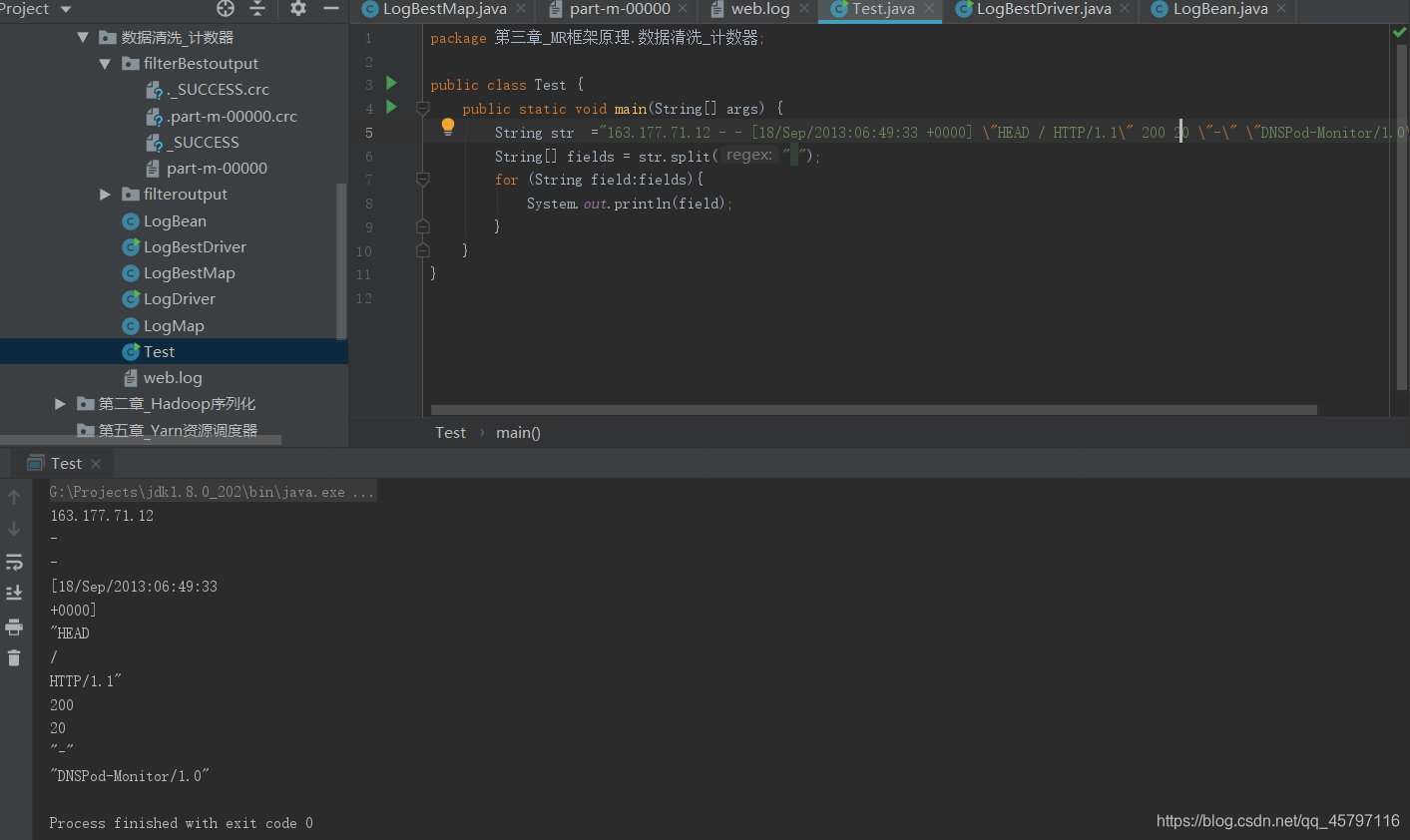Open the Project view dropdown
The height and width of the screenshot is (840, 1410).
pyautogui.click(x=66, y=9)
